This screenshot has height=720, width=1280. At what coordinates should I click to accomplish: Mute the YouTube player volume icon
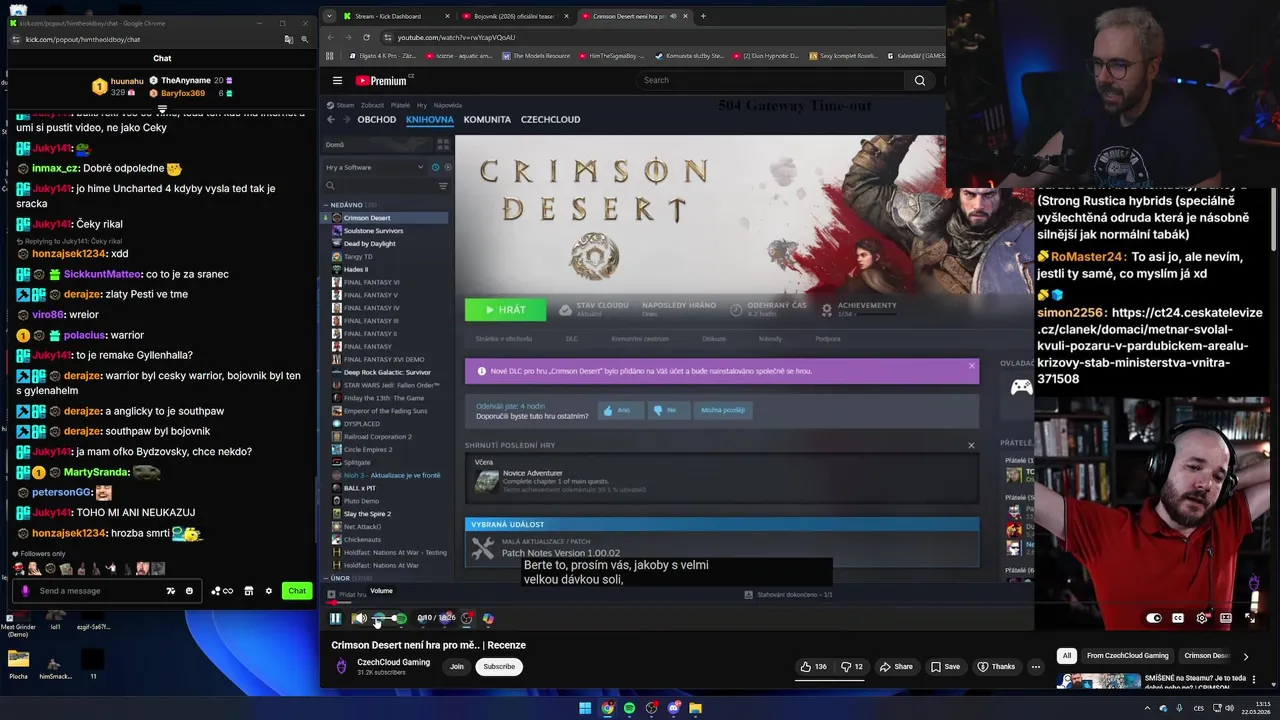pos(359,618)
